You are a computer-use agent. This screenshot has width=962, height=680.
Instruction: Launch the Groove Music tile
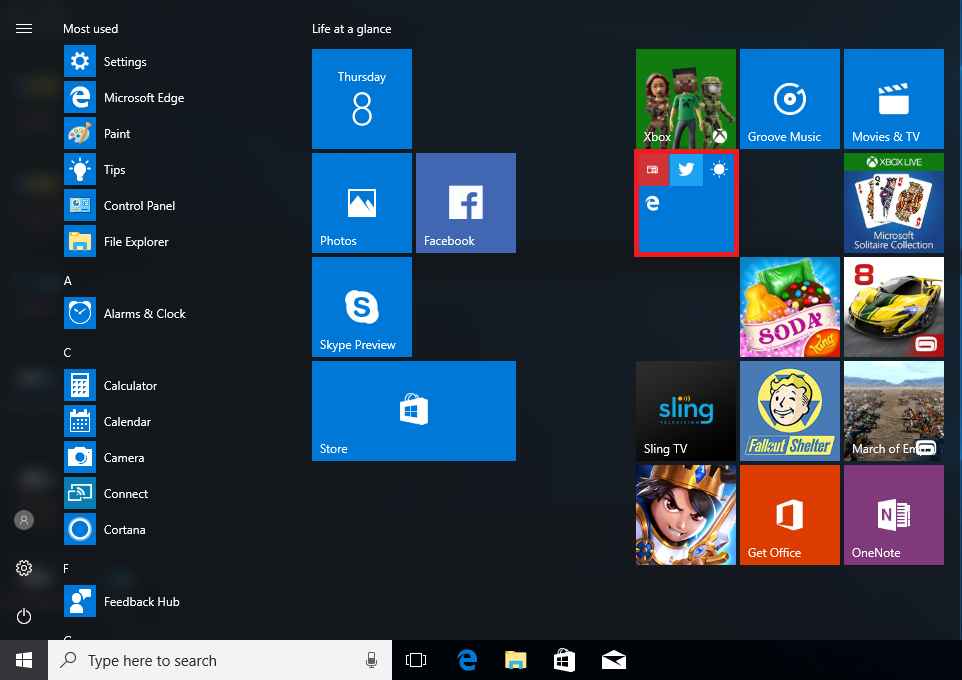coord(789,99)
